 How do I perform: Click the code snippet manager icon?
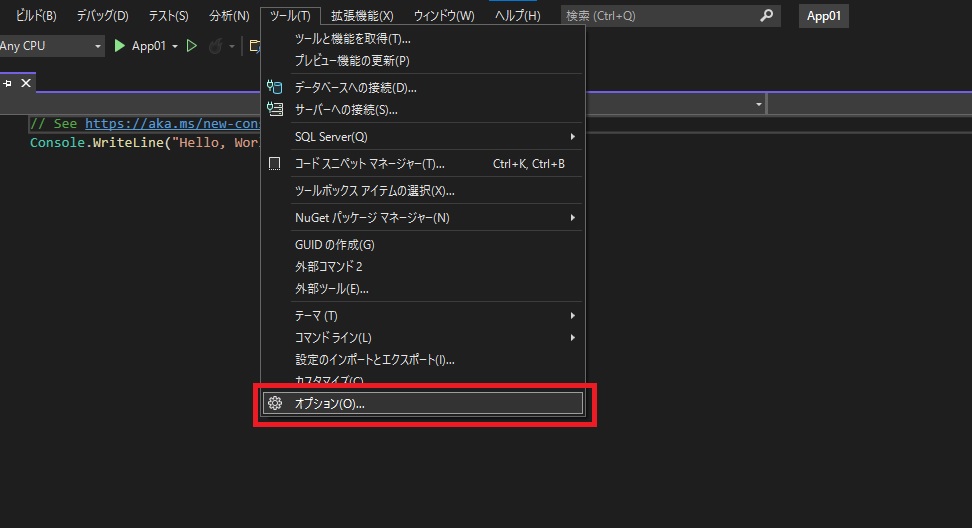(x=275, y=164)
